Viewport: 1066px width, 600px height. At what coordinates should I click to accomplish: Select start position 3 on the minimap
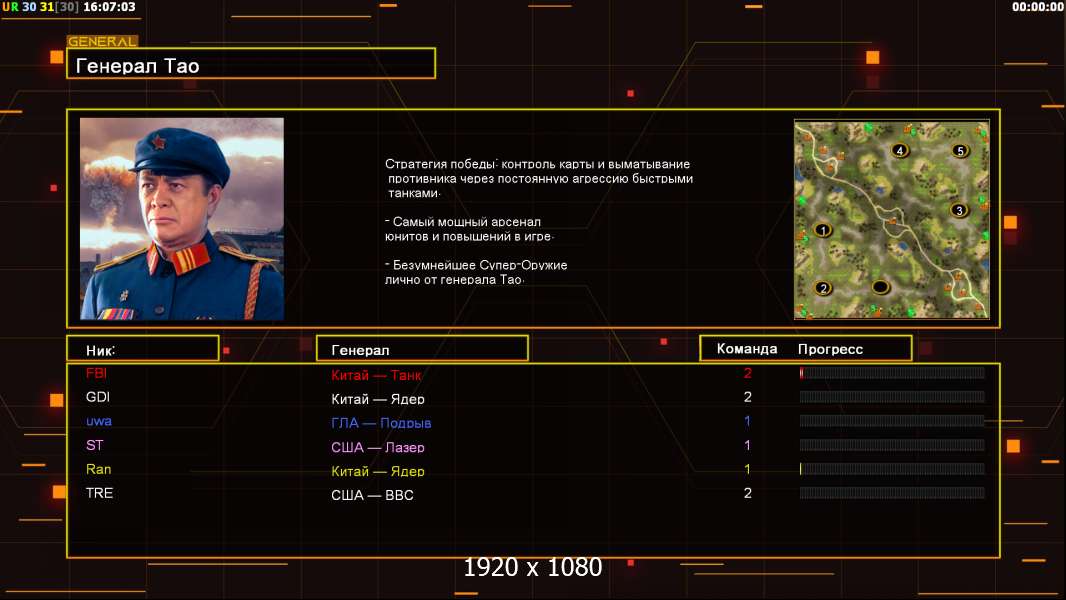tap(959, 211)
